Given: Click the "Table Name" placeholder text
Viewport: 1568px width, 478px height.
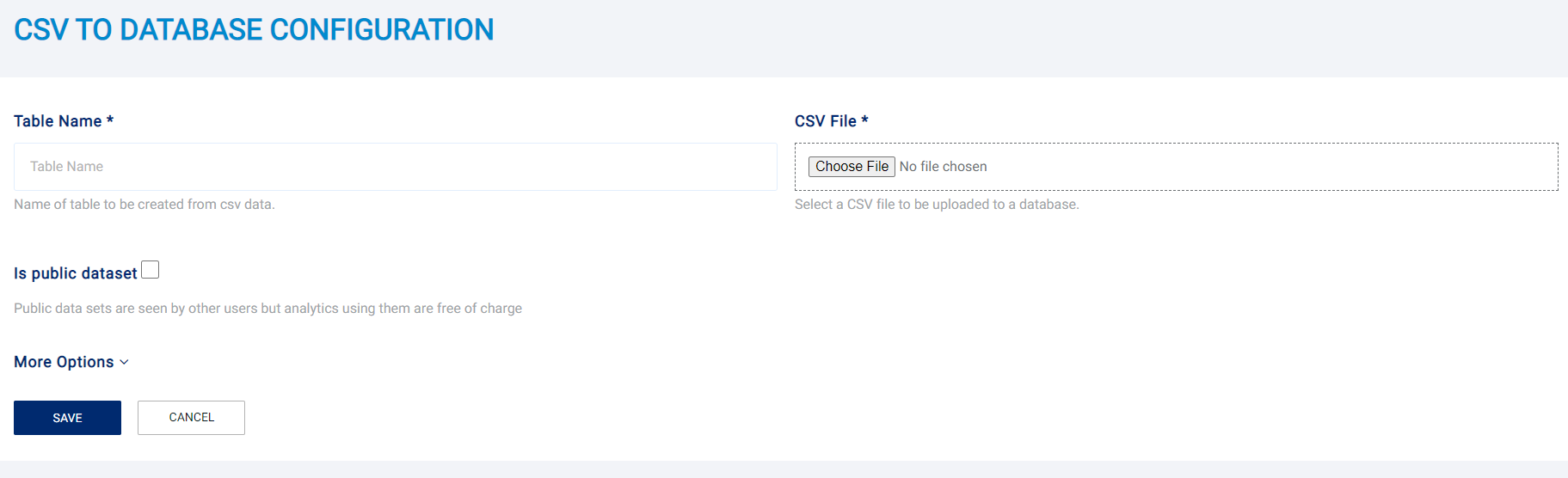Looking at the screenshot, I should (66, 167).
